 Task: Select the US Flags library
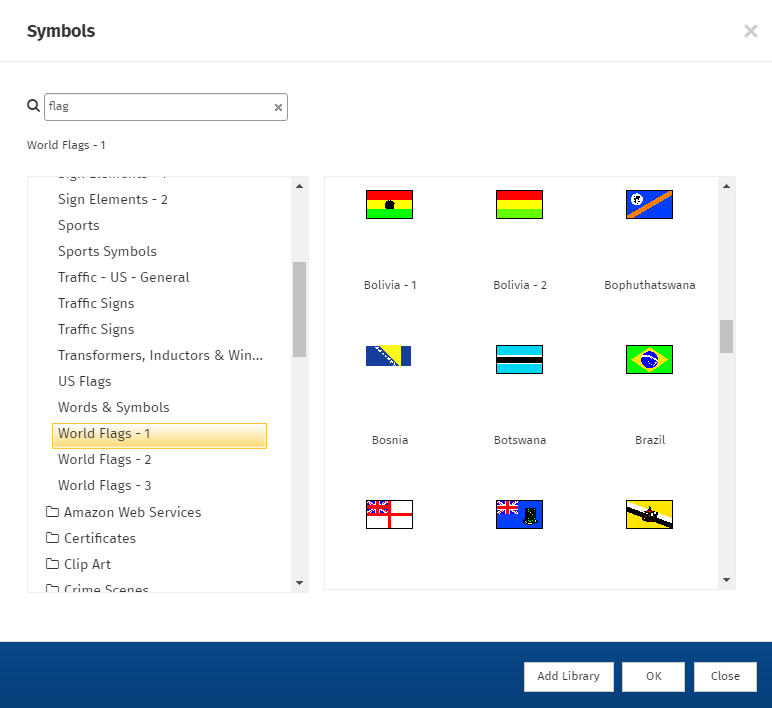(x=85, y=382)
